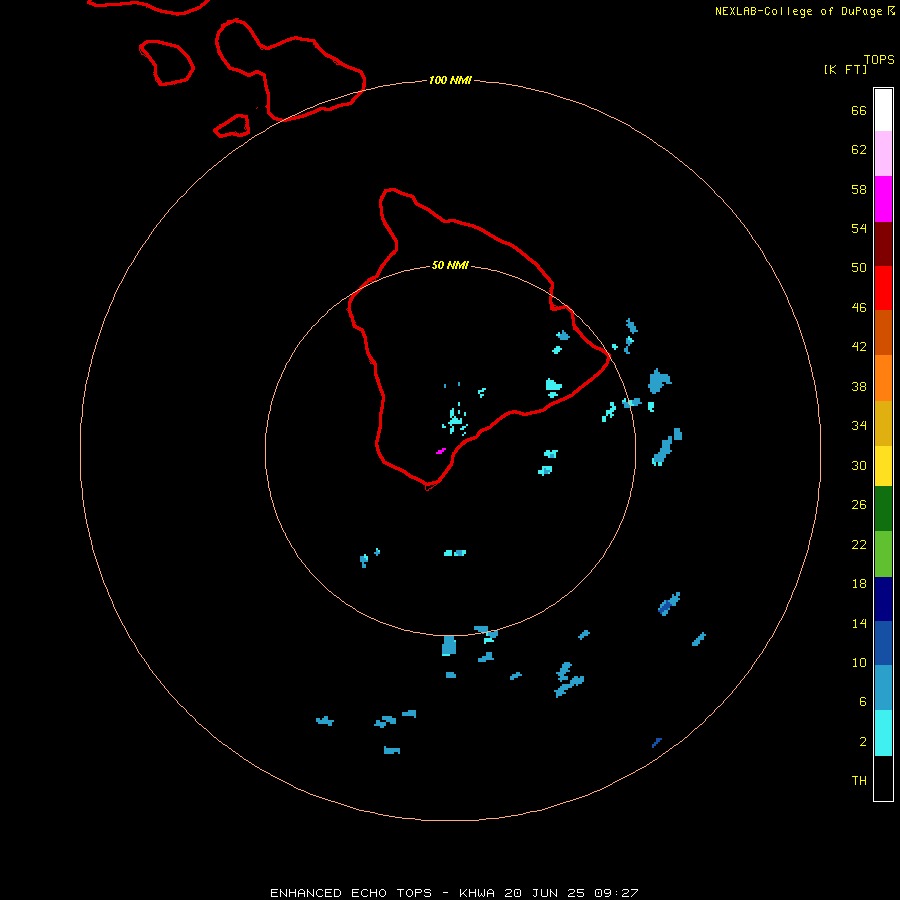Image resolution: width=900 pixels, height=900 pixels.
Task: Click the "09:27" timestamp
Action: click(616, 893)
